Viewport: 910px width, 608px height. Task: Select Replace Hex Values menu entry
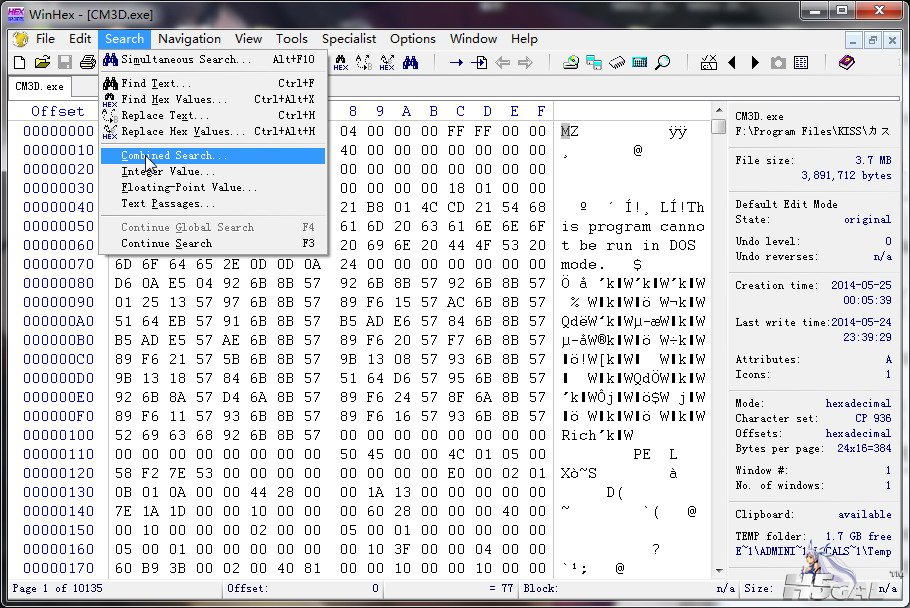tap(182, 132)
